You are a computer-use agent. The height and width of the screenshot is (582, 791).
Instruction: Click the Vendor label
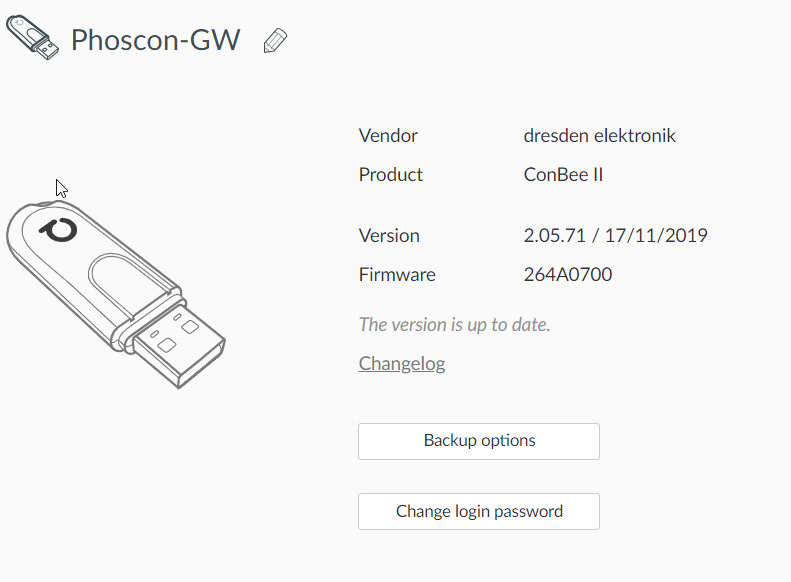point(388,135)
